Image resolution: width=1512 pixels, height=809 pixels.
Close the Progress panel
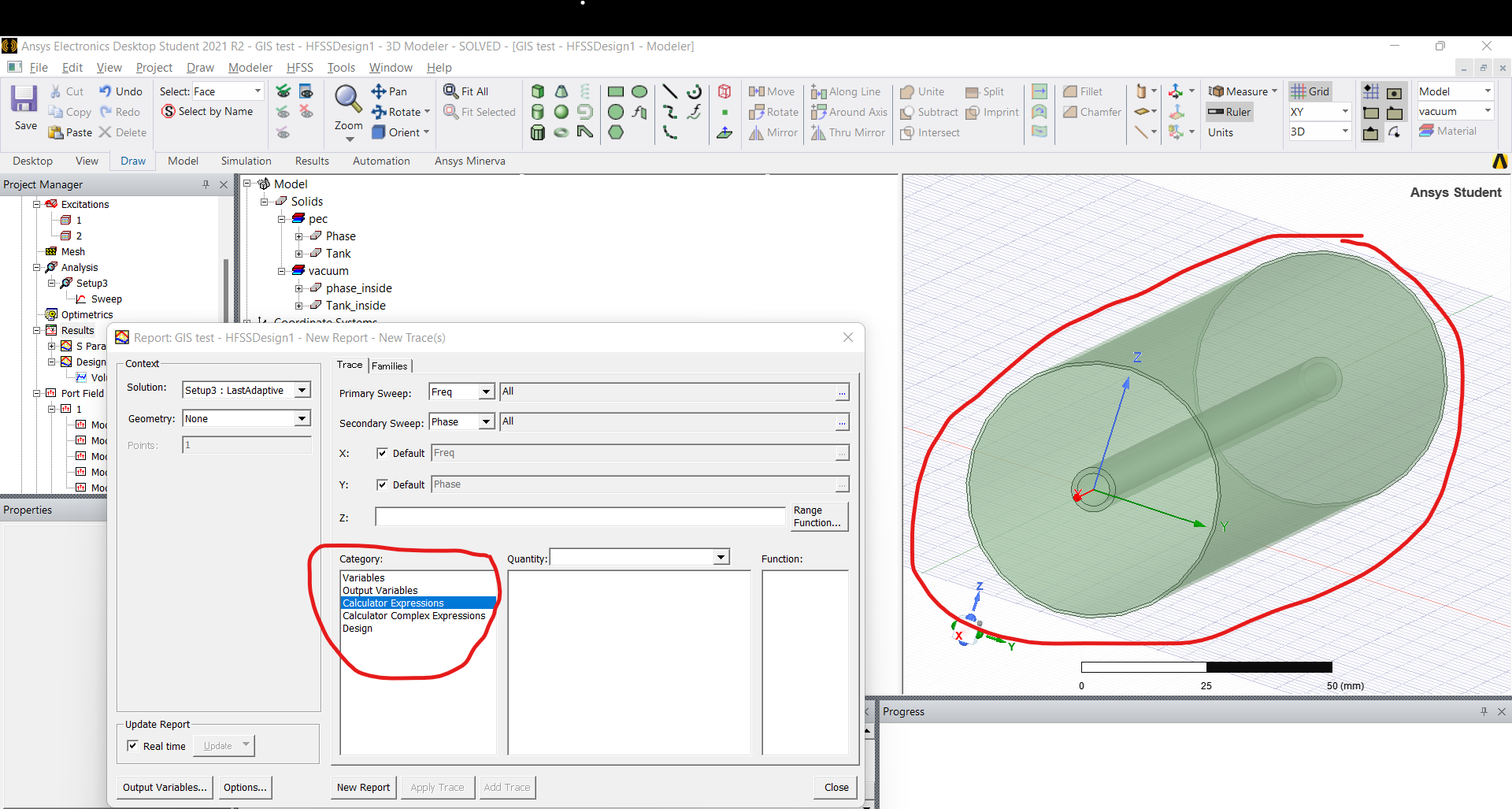pyautogui.click(x=1501, y=711)
